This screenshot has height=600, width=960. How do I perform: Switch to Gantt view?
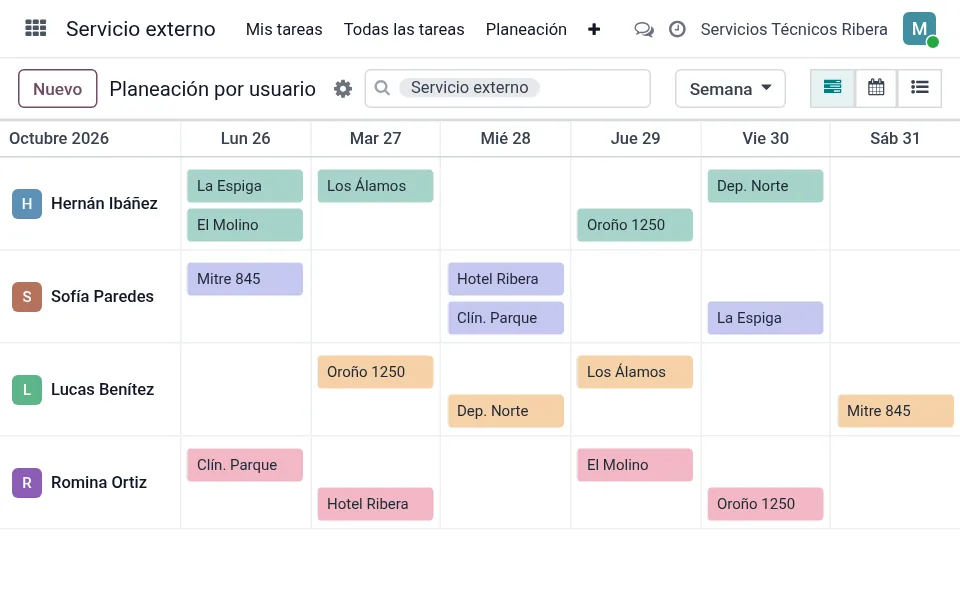point(832,88)
